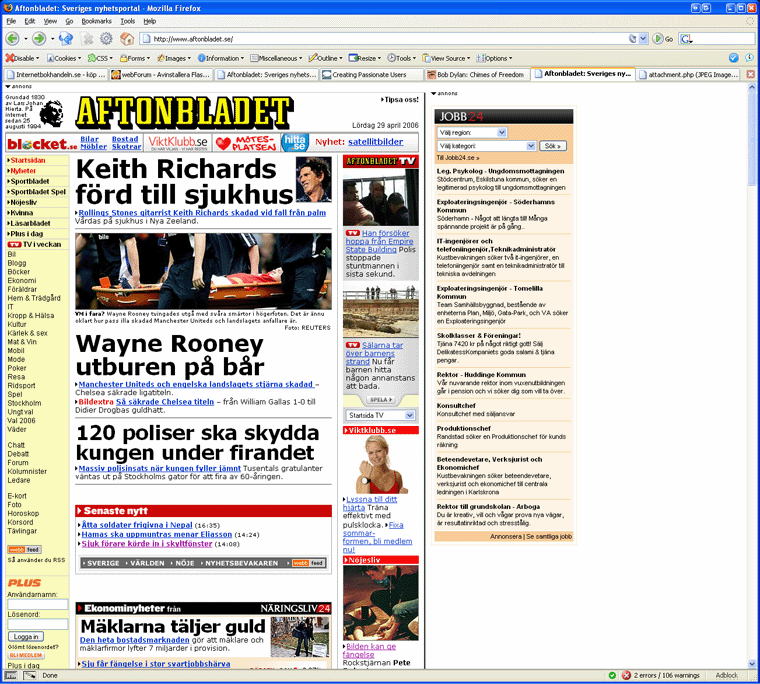Click the Mötesplatsen heart logo
Image resolution: width=760 pixels, height=684 pixels.
tap(246, 143)
